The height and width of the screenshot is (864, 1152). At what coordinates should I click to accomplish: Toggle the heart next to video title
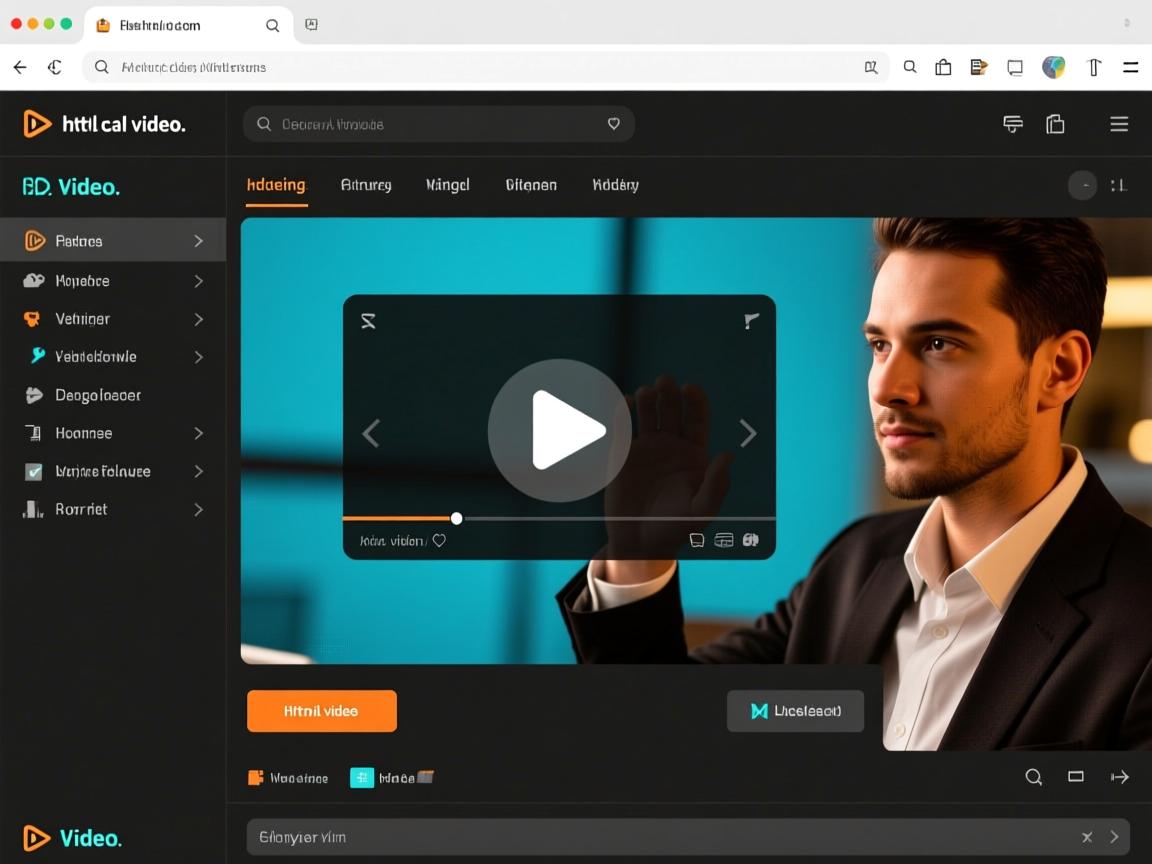[439, 541]
